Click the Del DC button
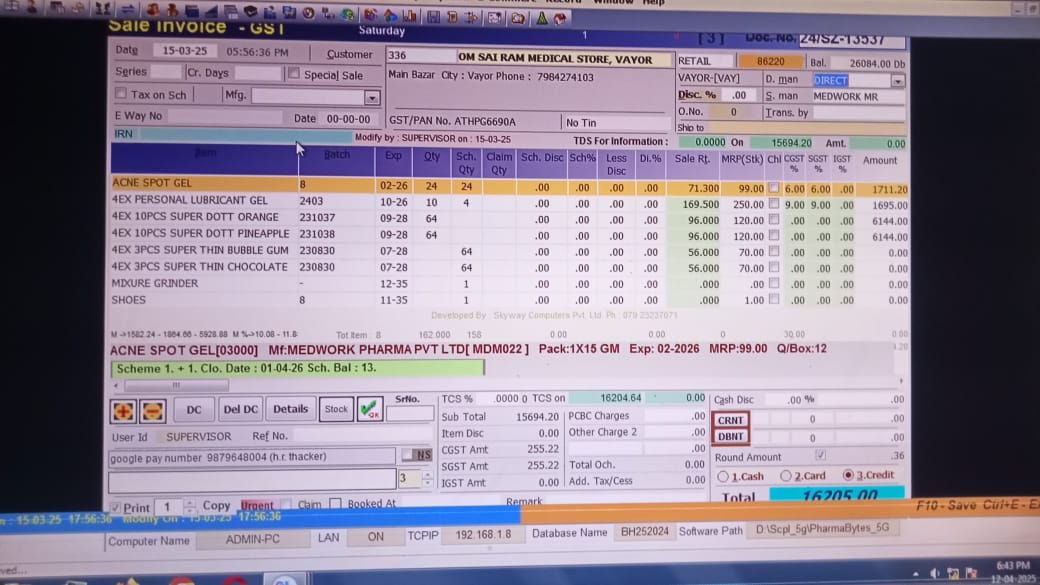This screenshot has height=585, width=1040. (240, 409)
